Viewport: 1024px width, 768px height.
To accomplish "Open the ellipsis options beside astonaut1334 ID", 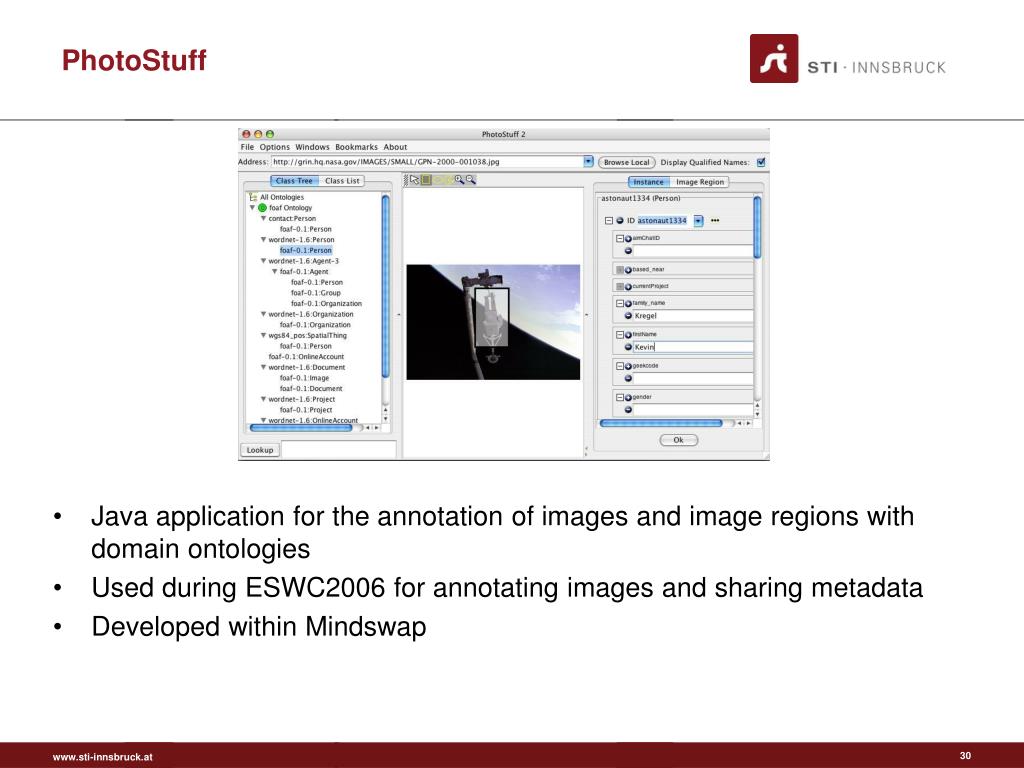I will click(x=715, y=221).
